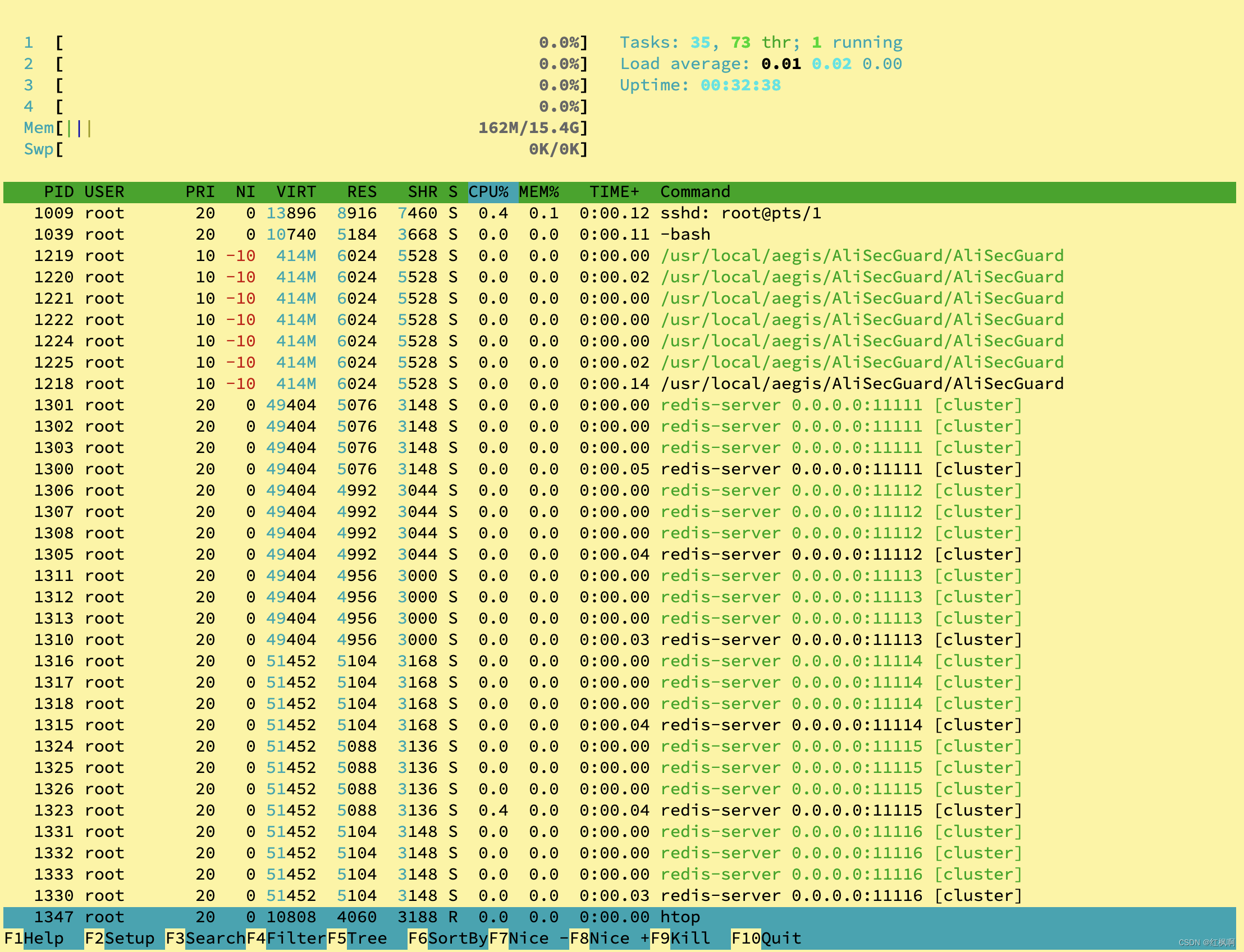
Task: Click F3 Search in the footer bar
Action: (x=205, y=939)
